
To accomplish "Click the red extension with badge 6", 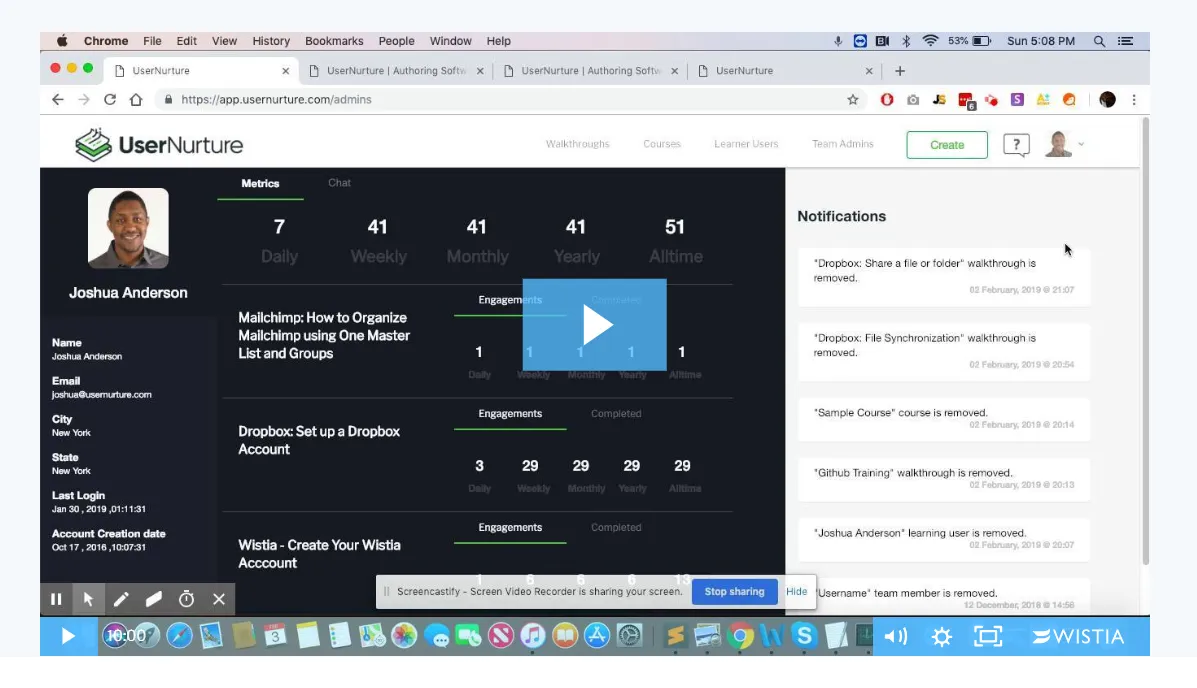I will [966, 100].
